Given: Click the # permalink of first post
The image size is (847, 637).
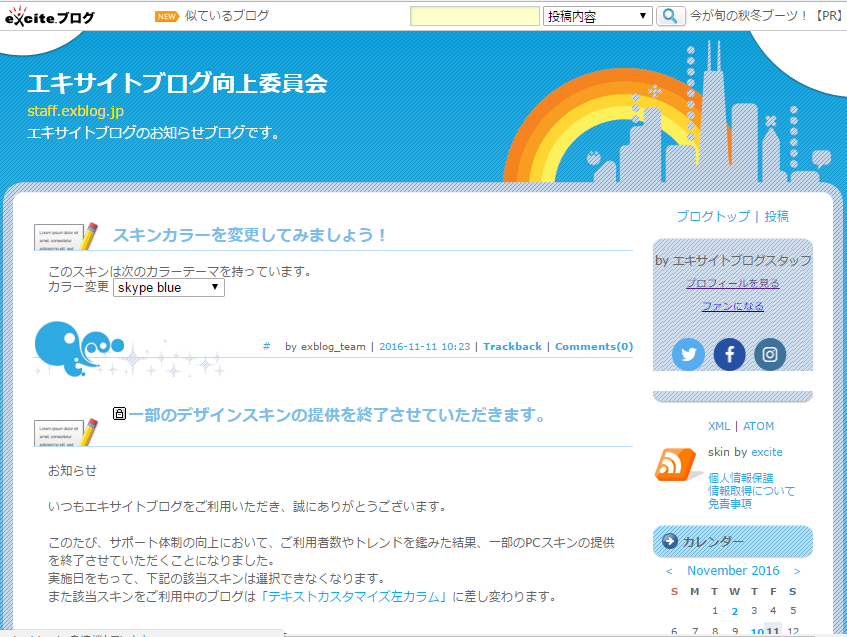Looking at the screenshot, I should (x=266, y=346).
